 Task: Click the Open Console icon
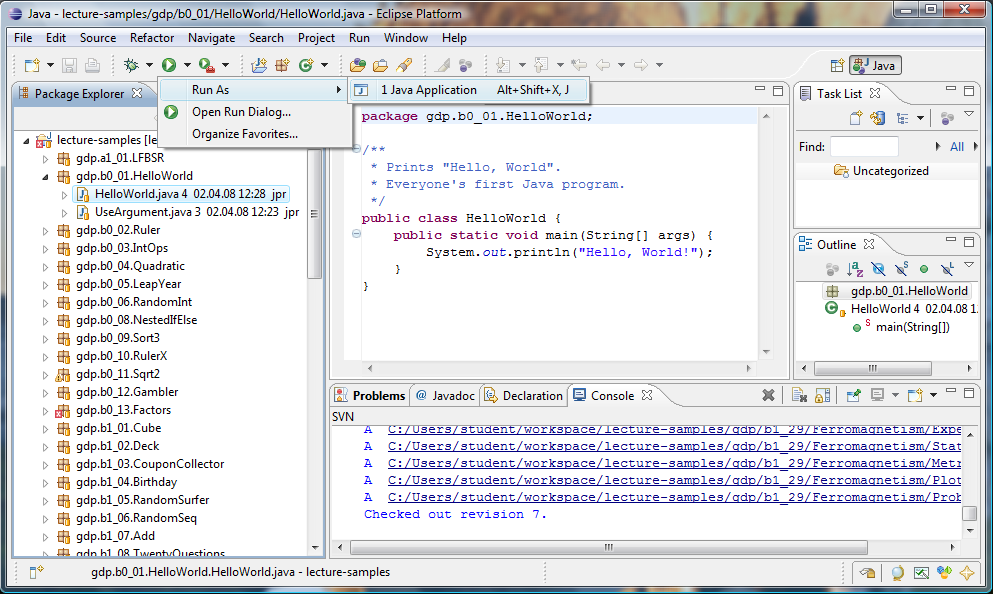tap(915, 395)
